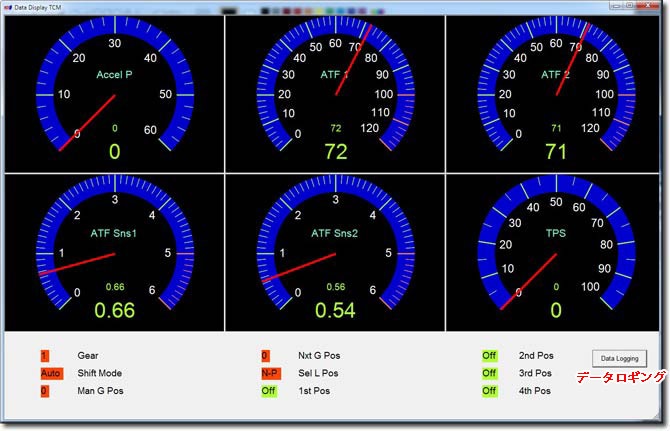Click the Data Display TCM title bar icon

point(7,7)
